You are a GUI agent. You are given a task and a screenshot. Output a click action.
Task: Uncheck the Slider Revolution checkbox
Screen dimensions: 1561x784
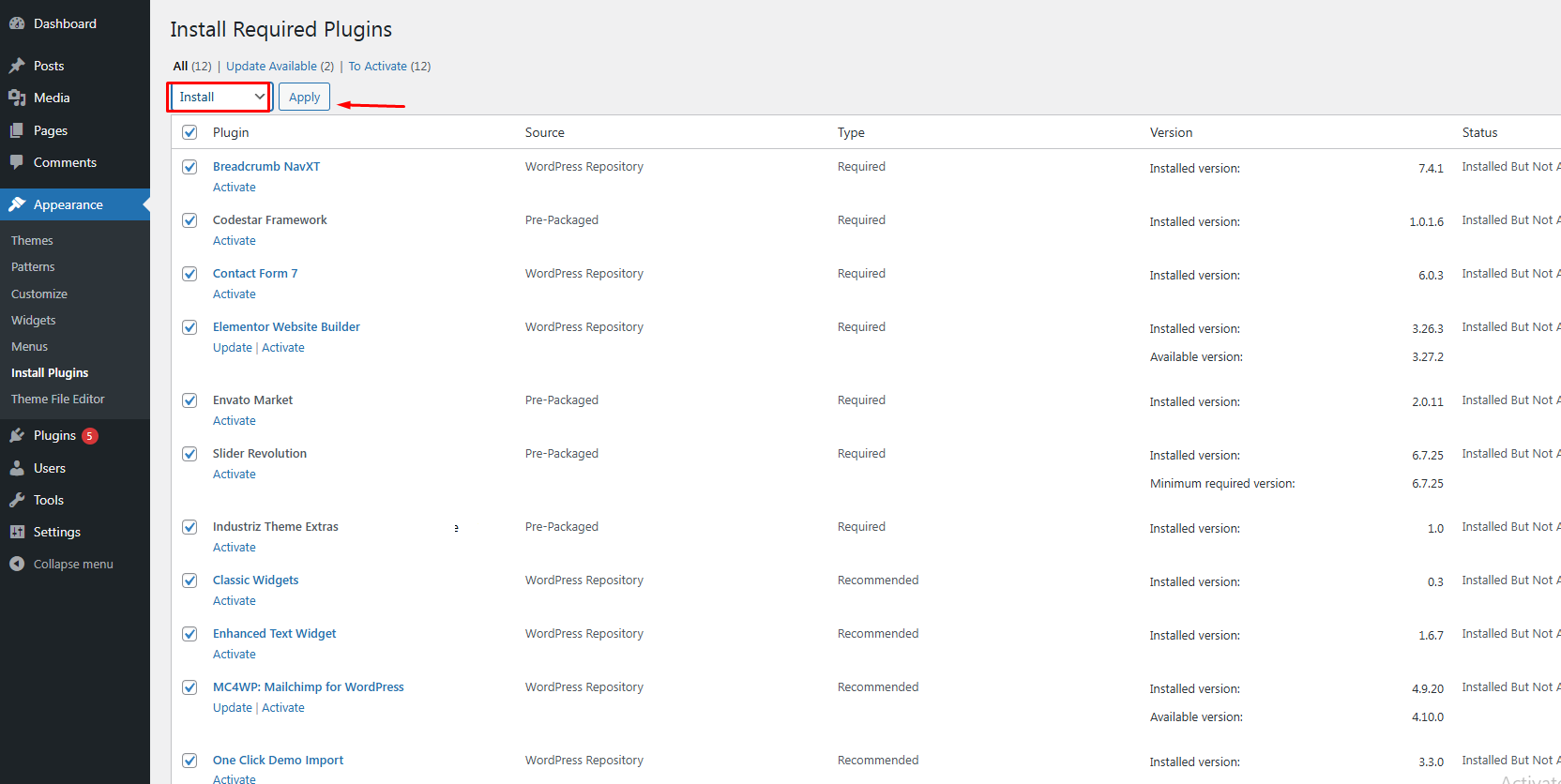point(189,454)
